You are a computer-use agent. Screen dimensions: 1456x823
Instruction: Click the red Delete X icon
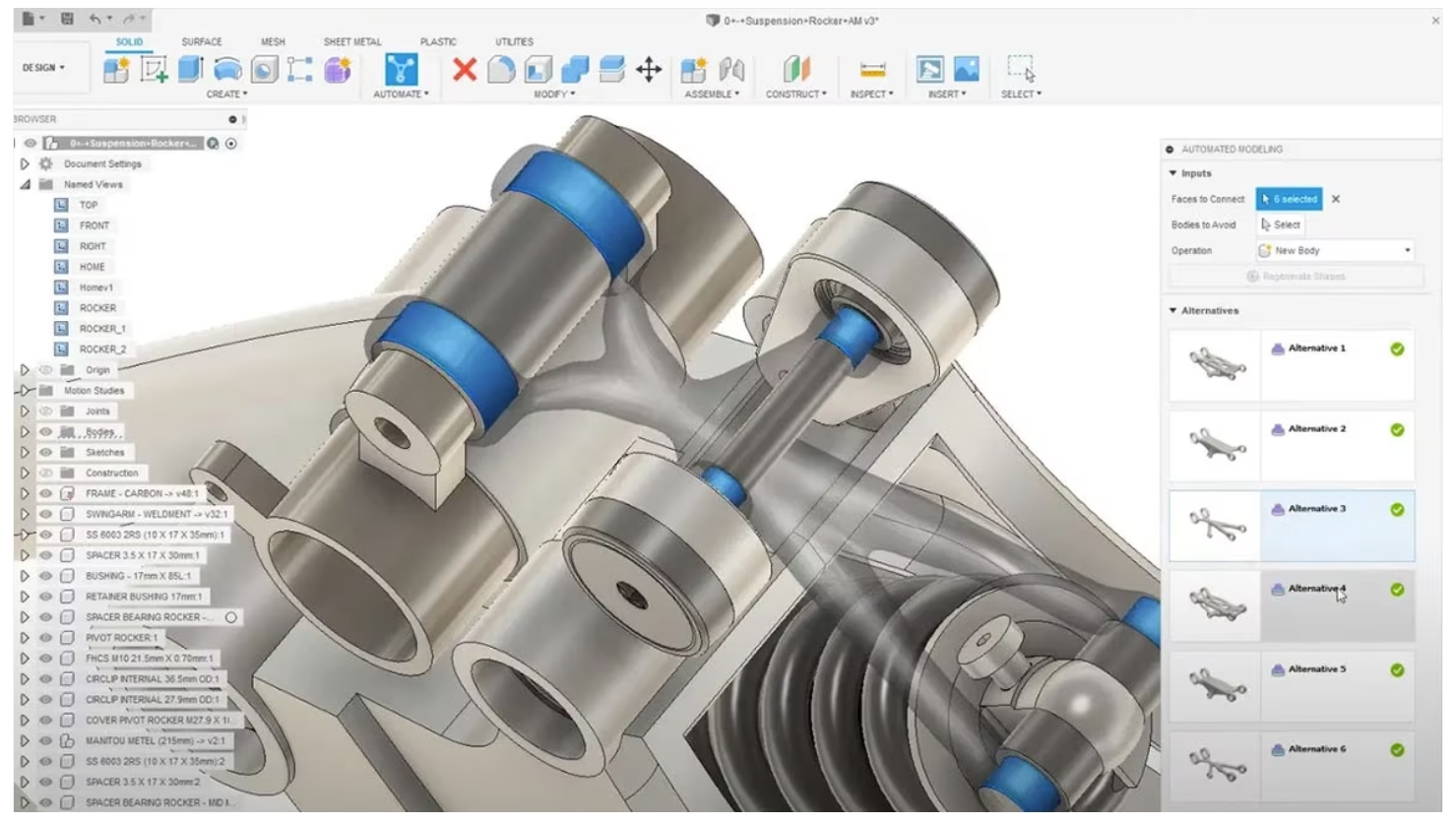point(467,67)
